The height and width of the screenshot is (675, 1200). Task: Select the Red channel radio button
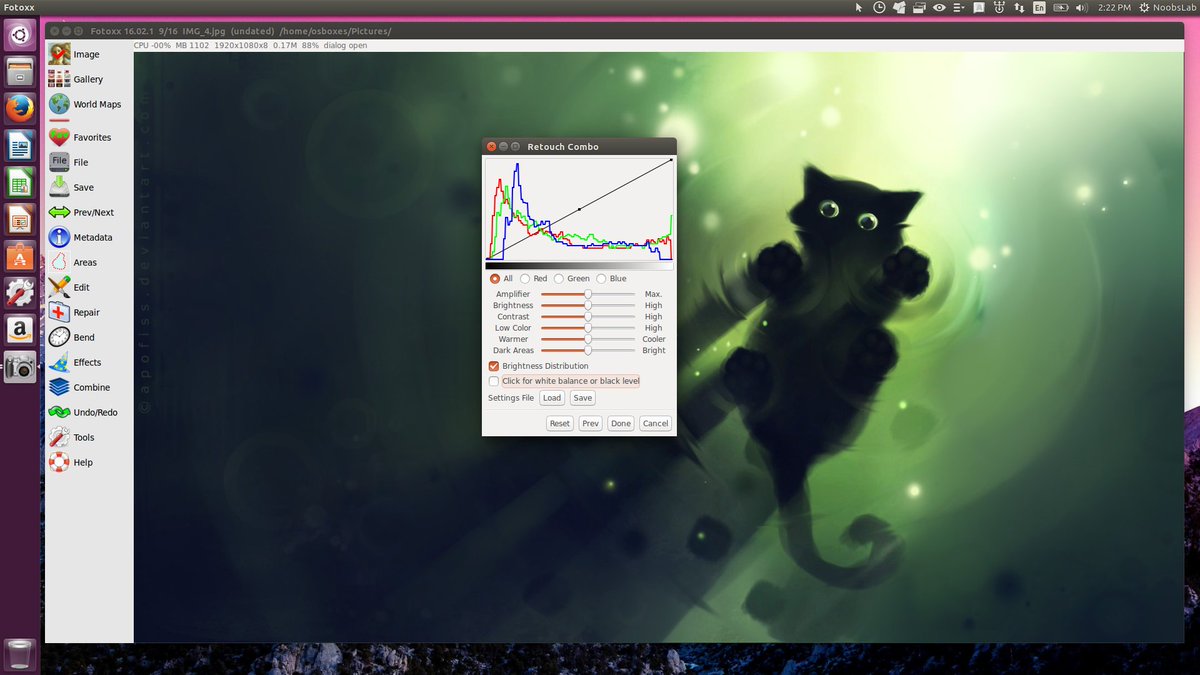tap(525, 279)
